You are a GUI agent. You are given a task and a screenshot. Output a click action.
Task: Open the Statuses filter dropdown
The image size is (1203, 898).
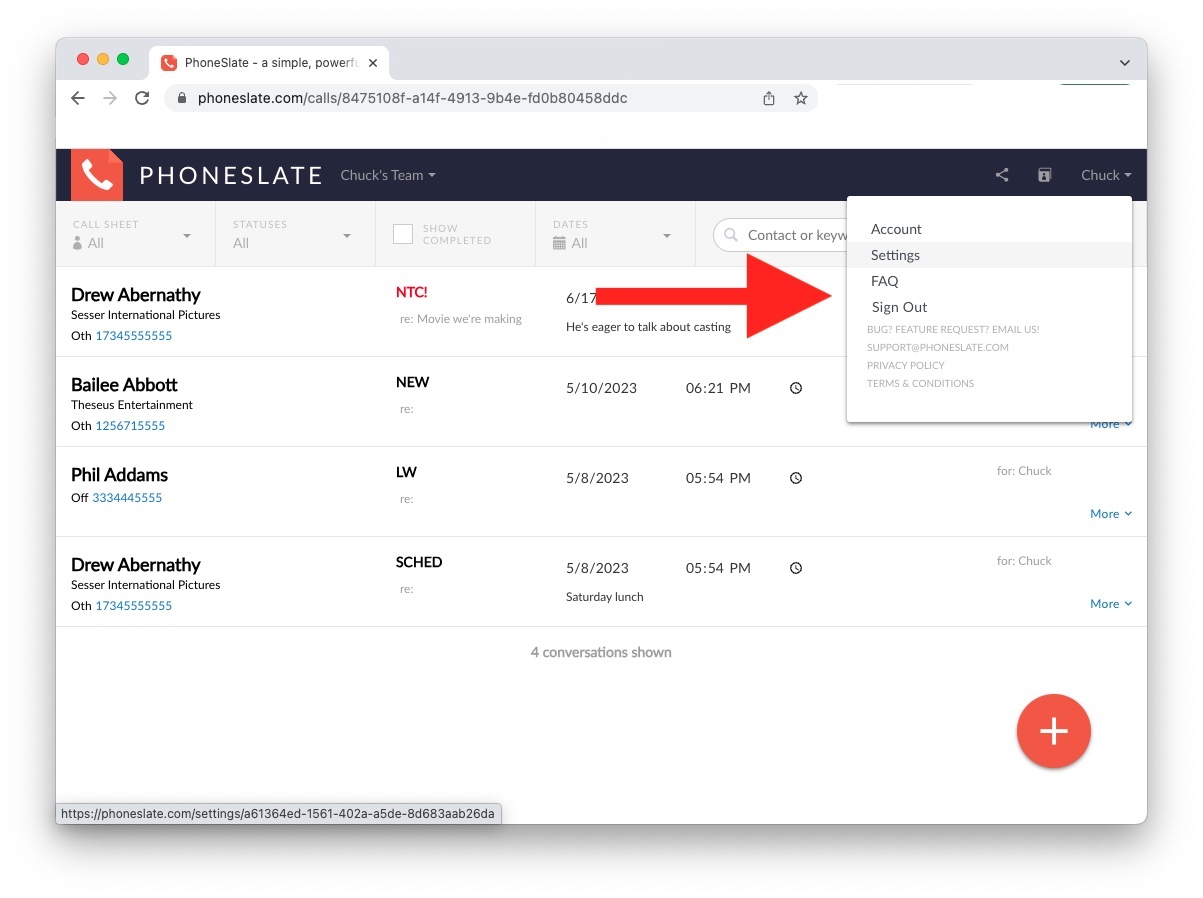(x=295, y=234)
